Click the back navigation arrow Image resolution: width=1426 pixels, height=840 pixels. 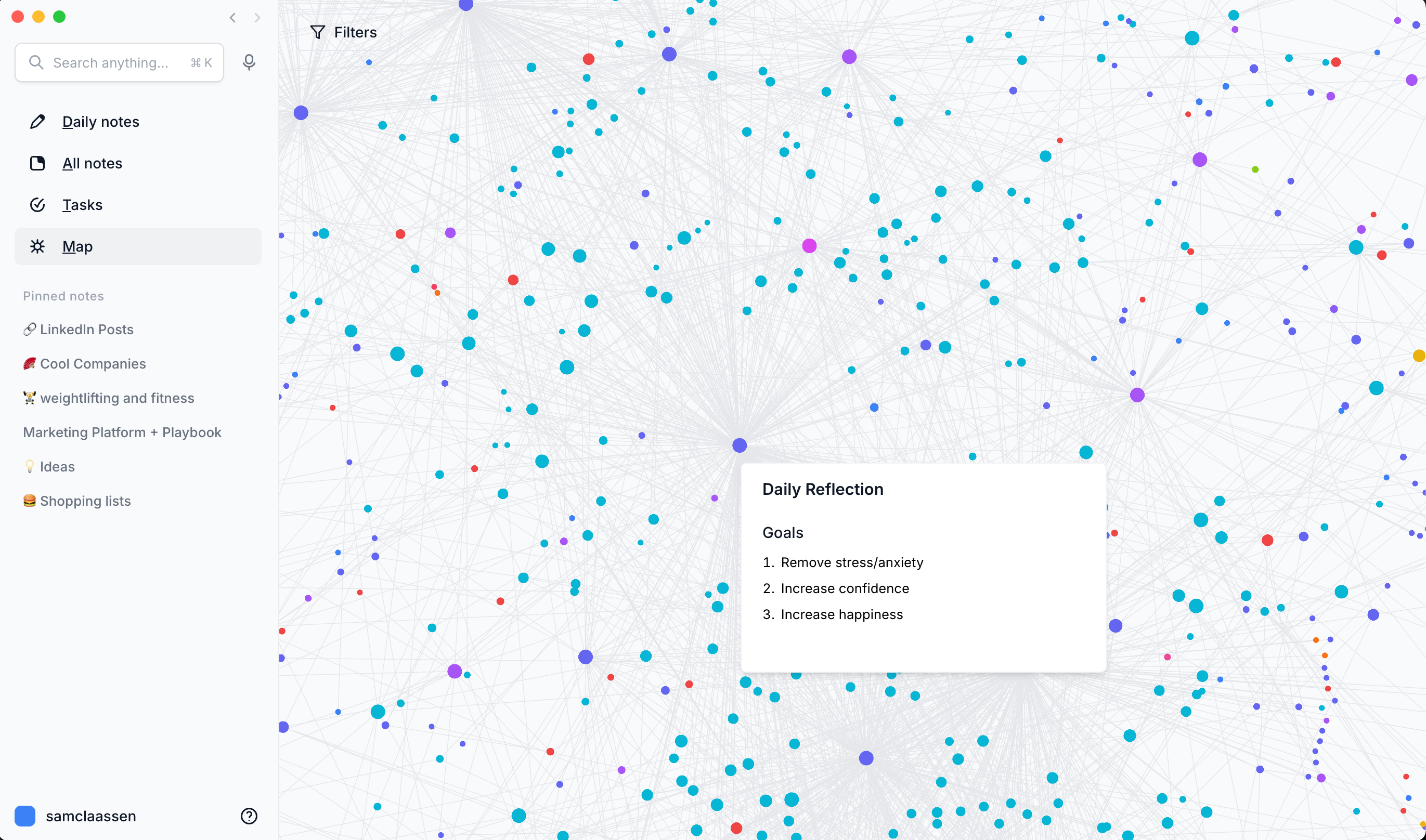pos(233,18)
